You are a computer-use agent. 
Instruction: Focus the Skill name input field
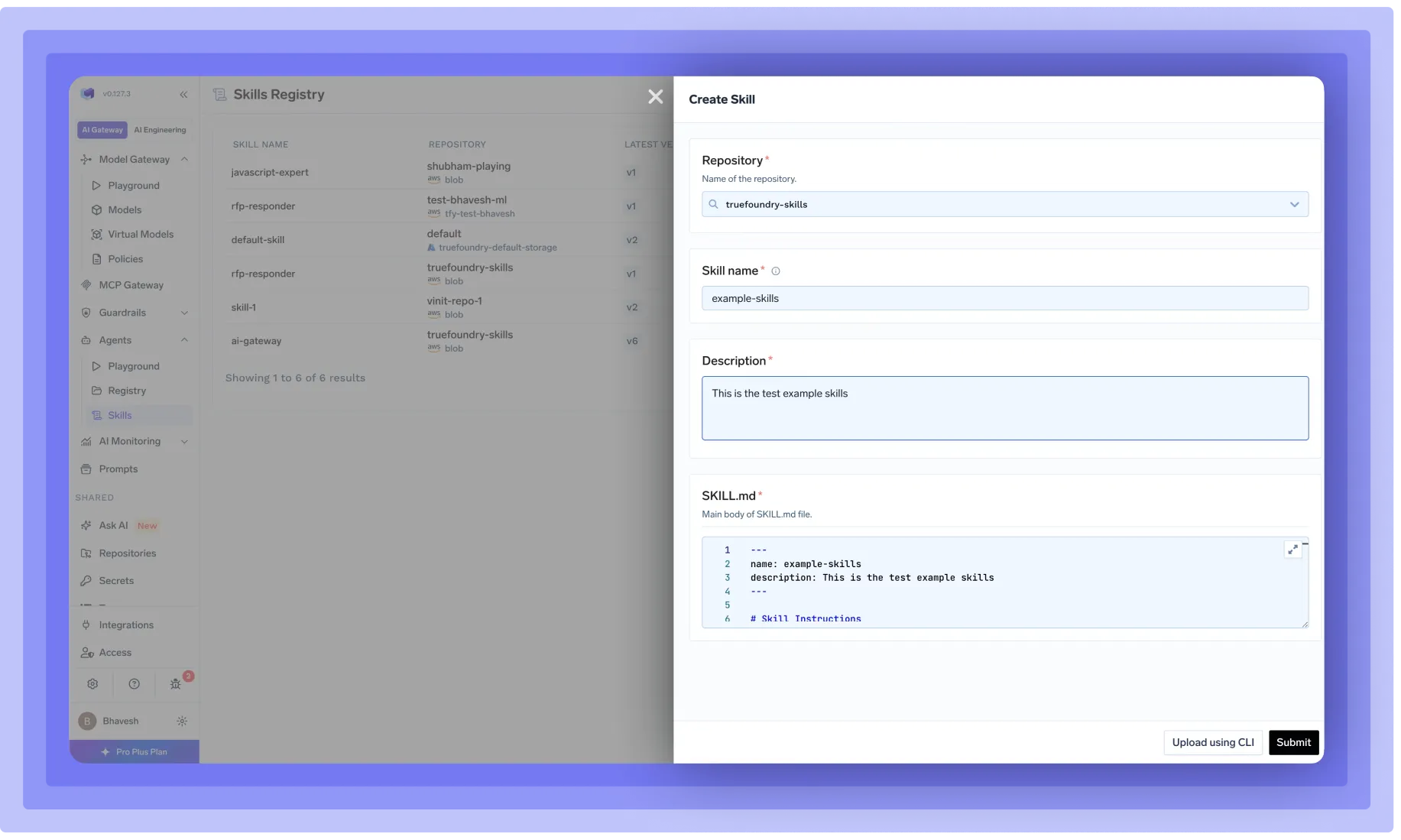(1004, 298)
